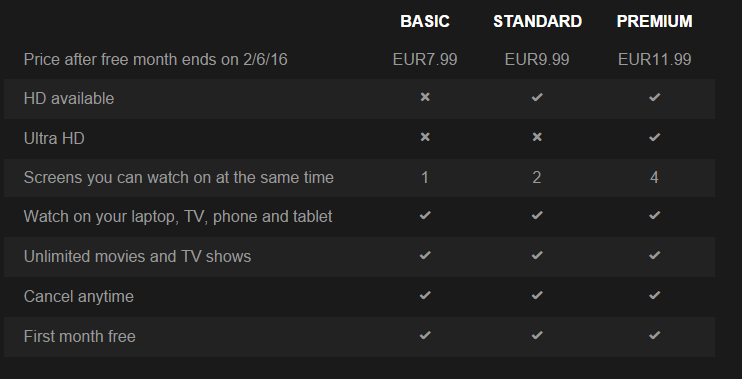Click the checkmark for Premium HD available
Screen dimensions: 742x379
654,97
